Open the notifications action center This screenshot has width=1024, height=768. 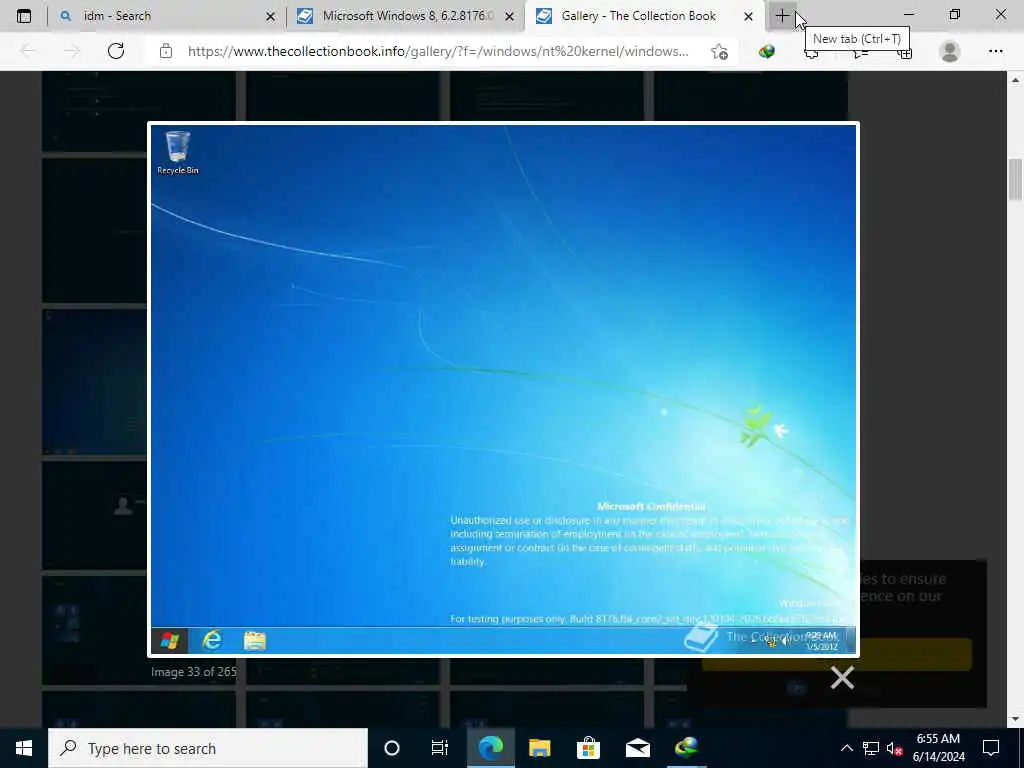click(x=991, y=748)
